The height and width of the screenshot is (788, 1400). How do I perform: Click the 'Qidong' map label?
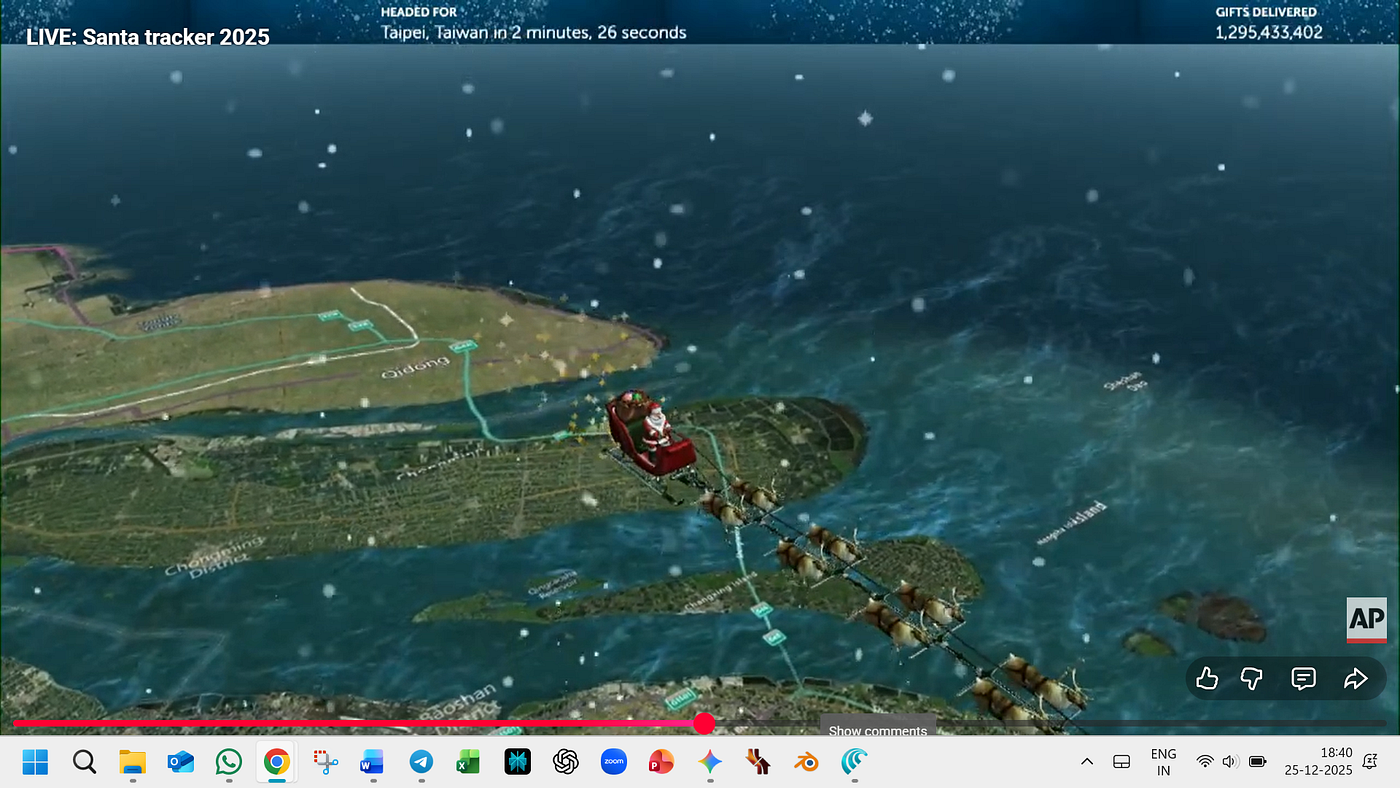coord(415,368)
